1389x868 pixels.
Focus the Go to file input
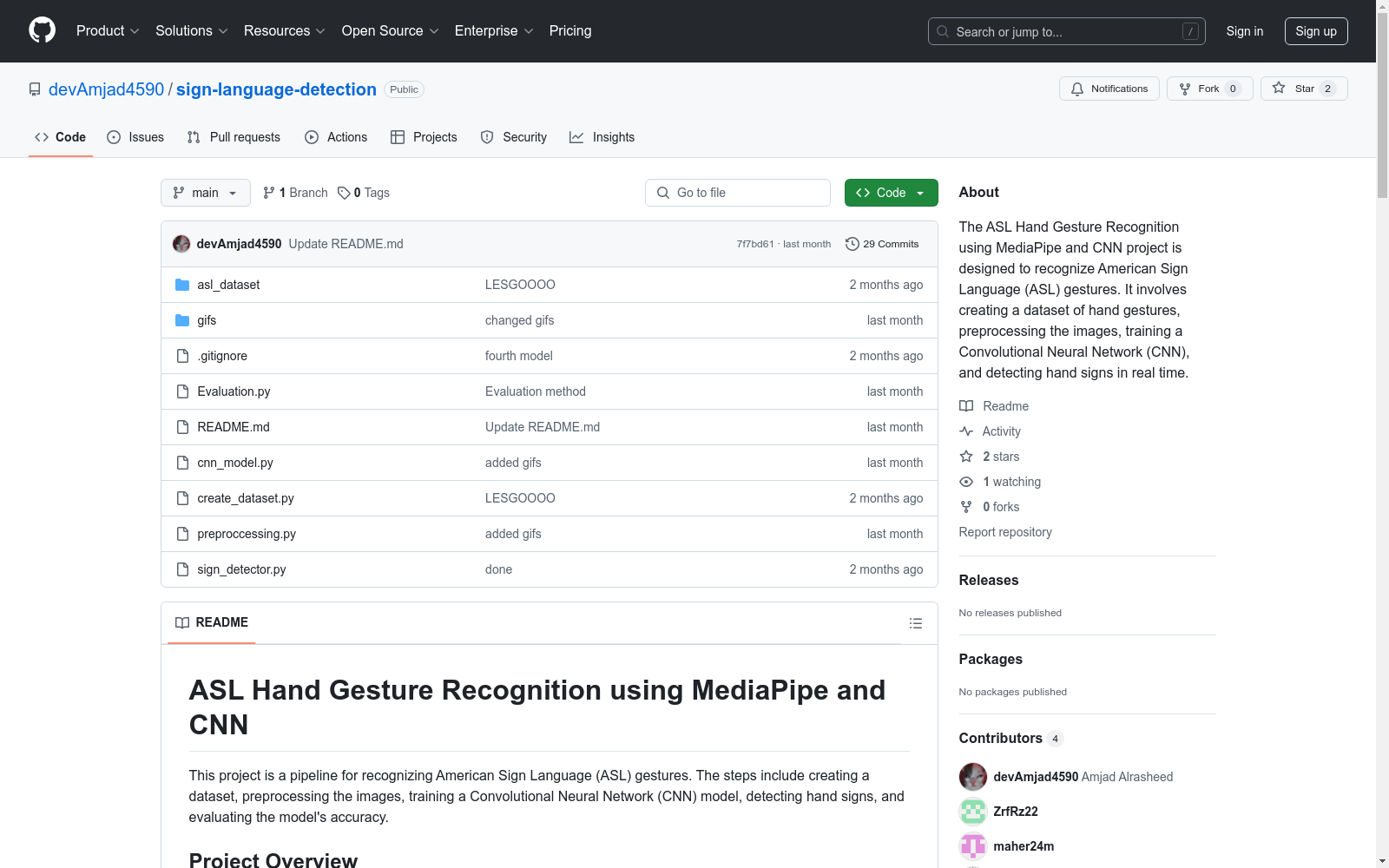tap(738, 193)
